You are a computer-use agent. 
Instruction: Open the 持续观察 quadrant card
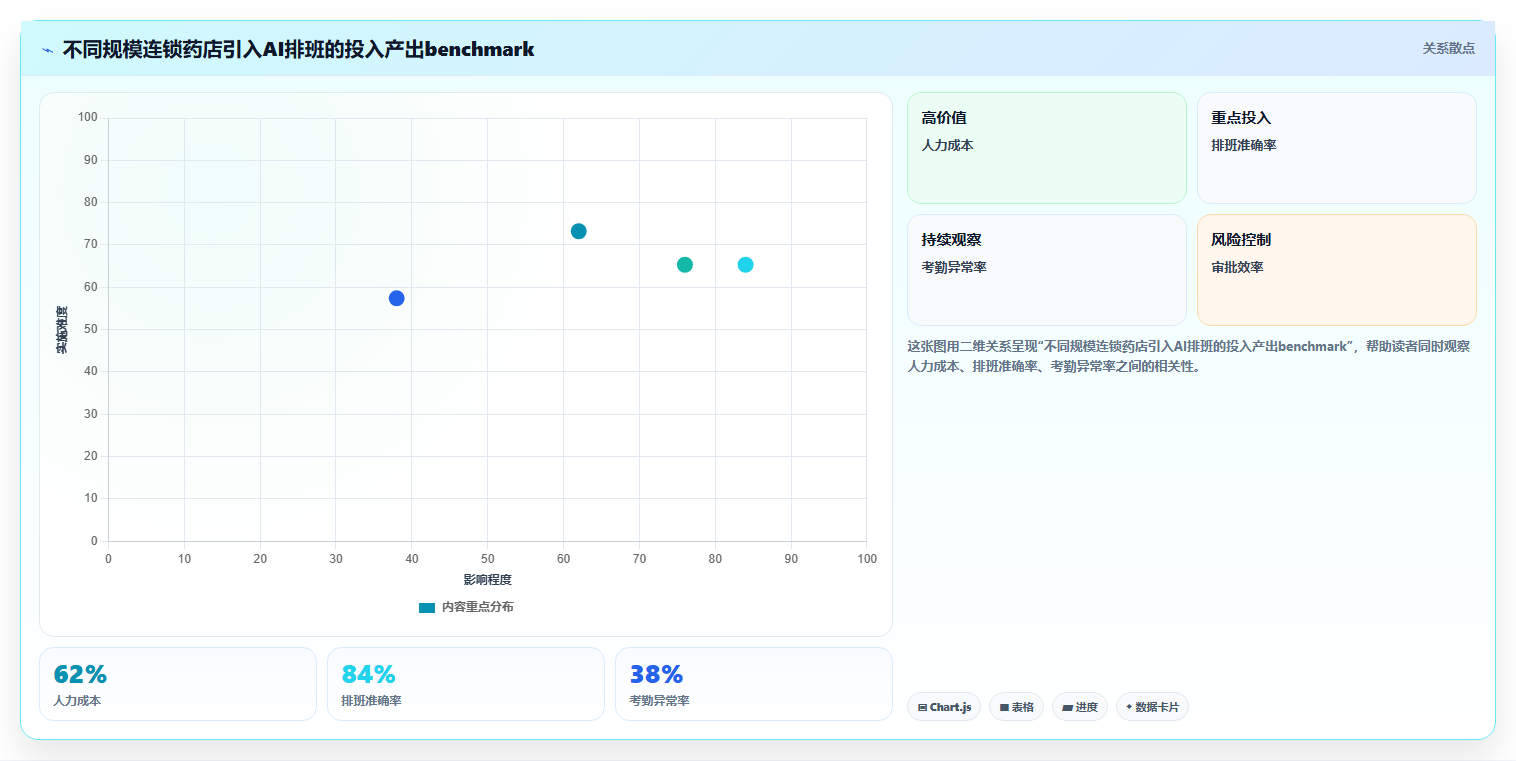[1047, 270]
